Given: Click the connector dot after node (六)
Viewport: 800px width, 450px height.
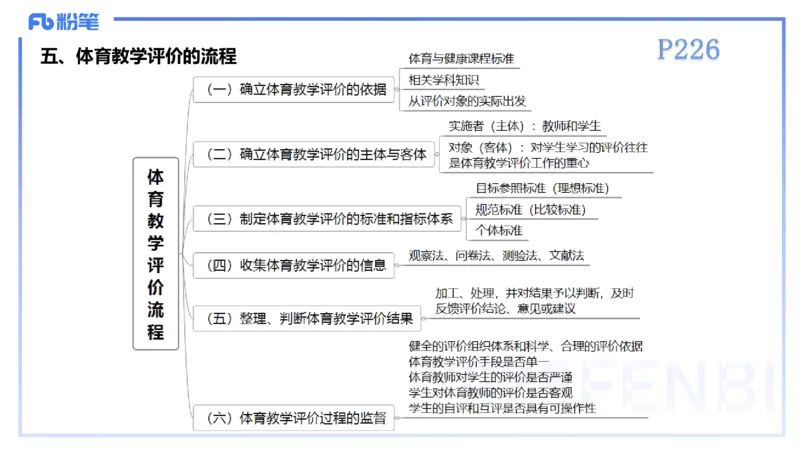Looking at the screenshot, I should (x=397, y=418).
